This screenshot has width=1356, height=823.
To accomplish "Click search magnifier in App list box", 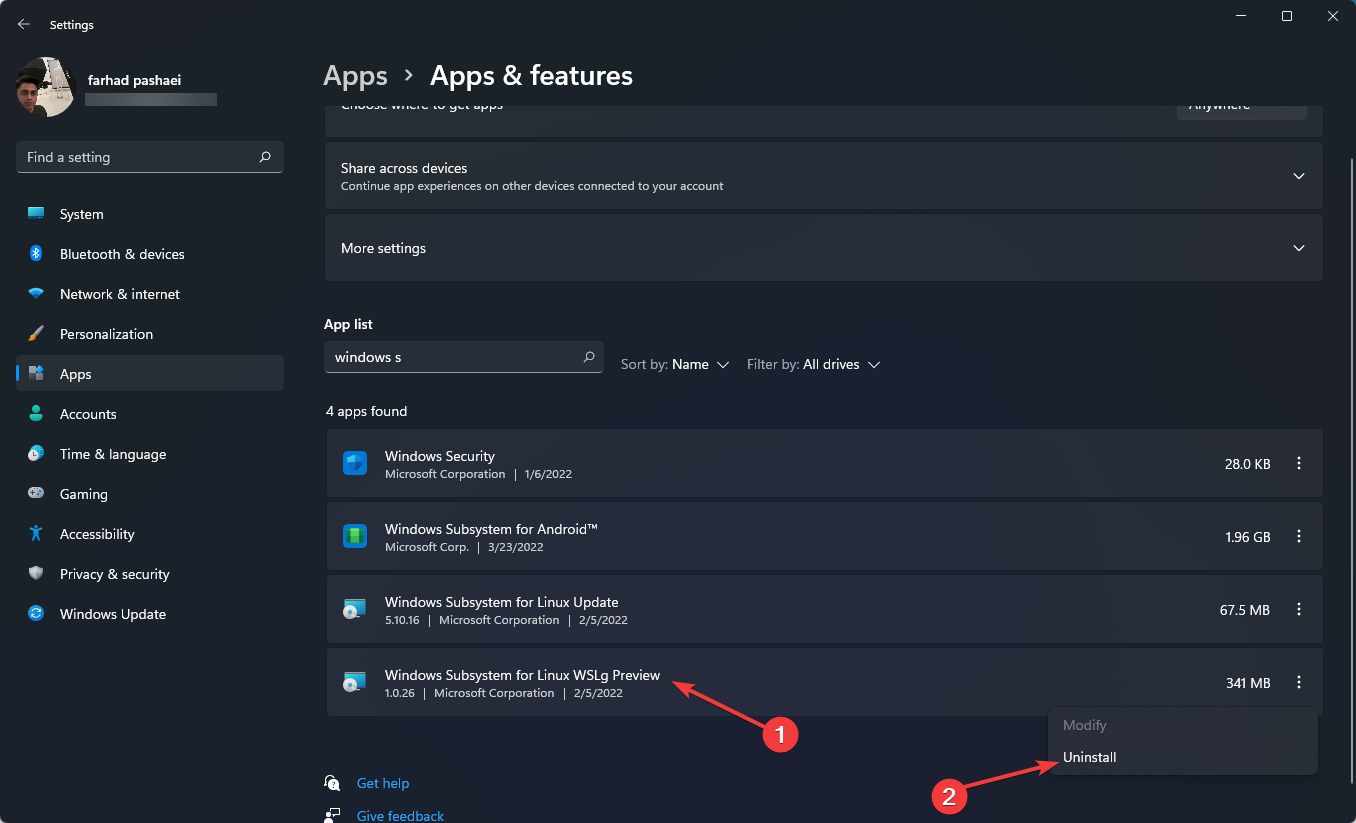I will point(589,357).
